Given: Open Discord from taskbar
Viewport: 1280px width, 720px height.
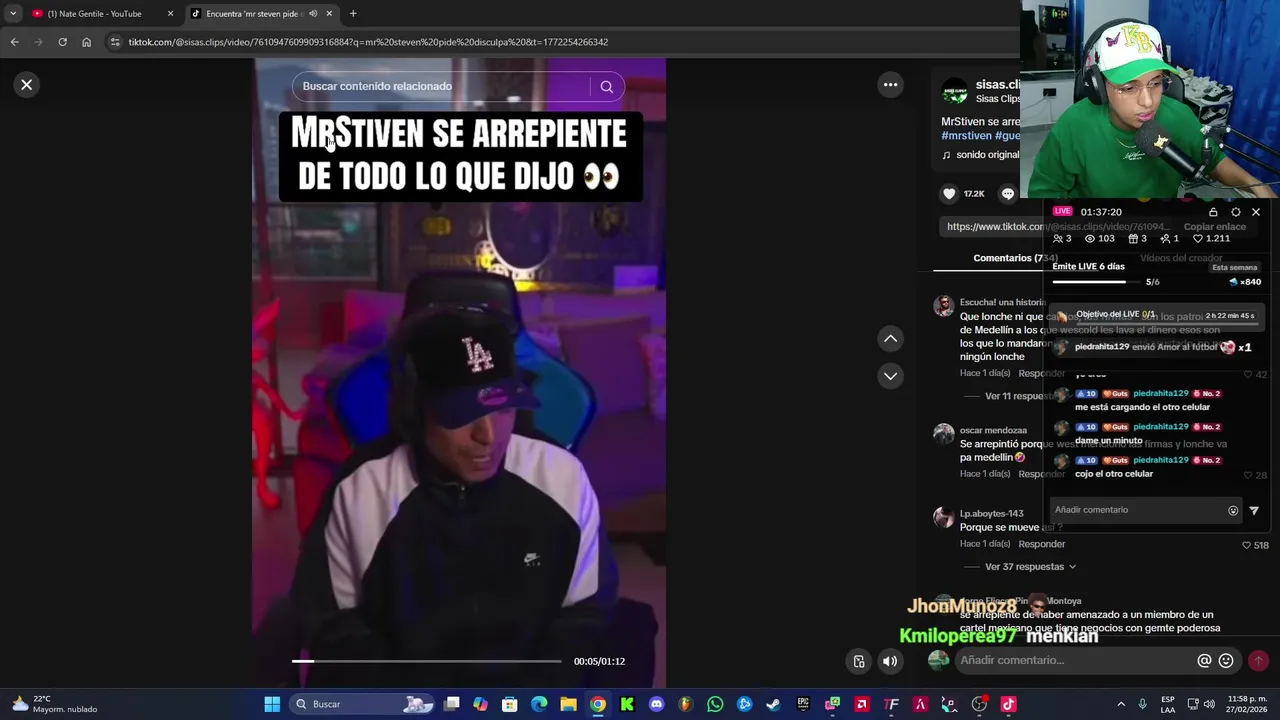Looking at the screenshot, I should (656, 704).
